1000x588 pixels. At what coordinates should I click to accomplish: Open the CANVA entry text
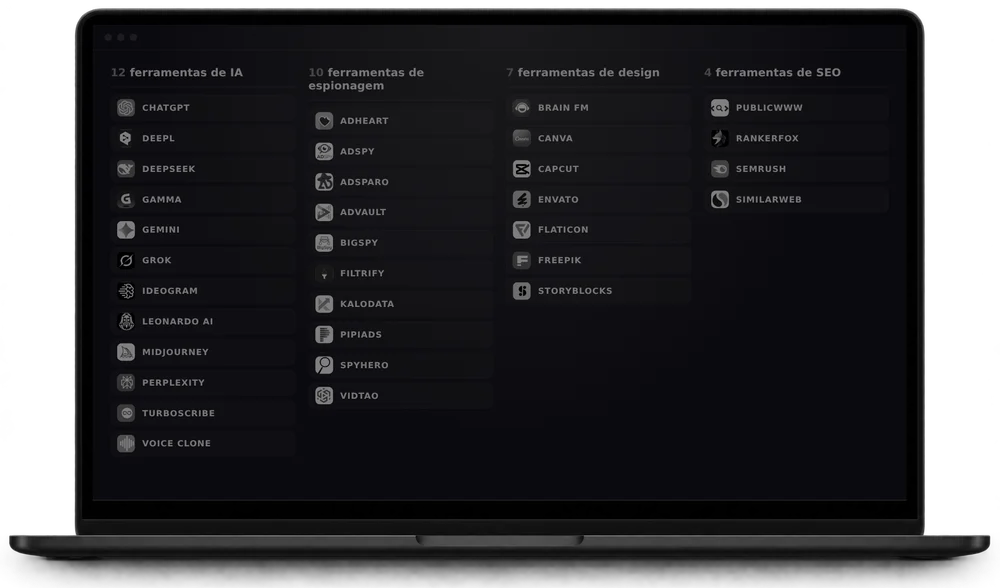click(555, 138)
